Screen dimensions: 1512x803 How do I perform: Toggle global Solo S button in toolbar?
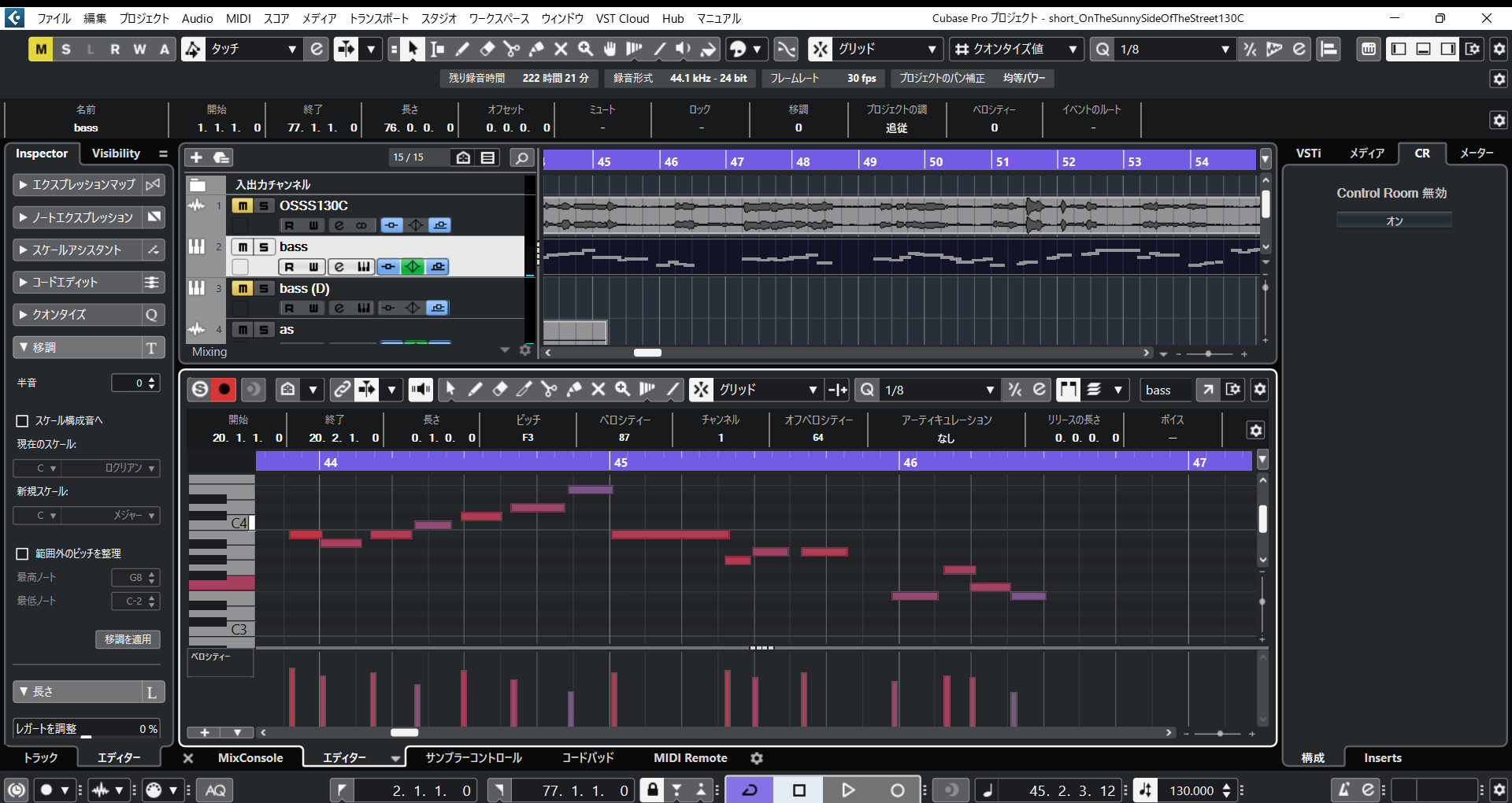pos(66,49)
